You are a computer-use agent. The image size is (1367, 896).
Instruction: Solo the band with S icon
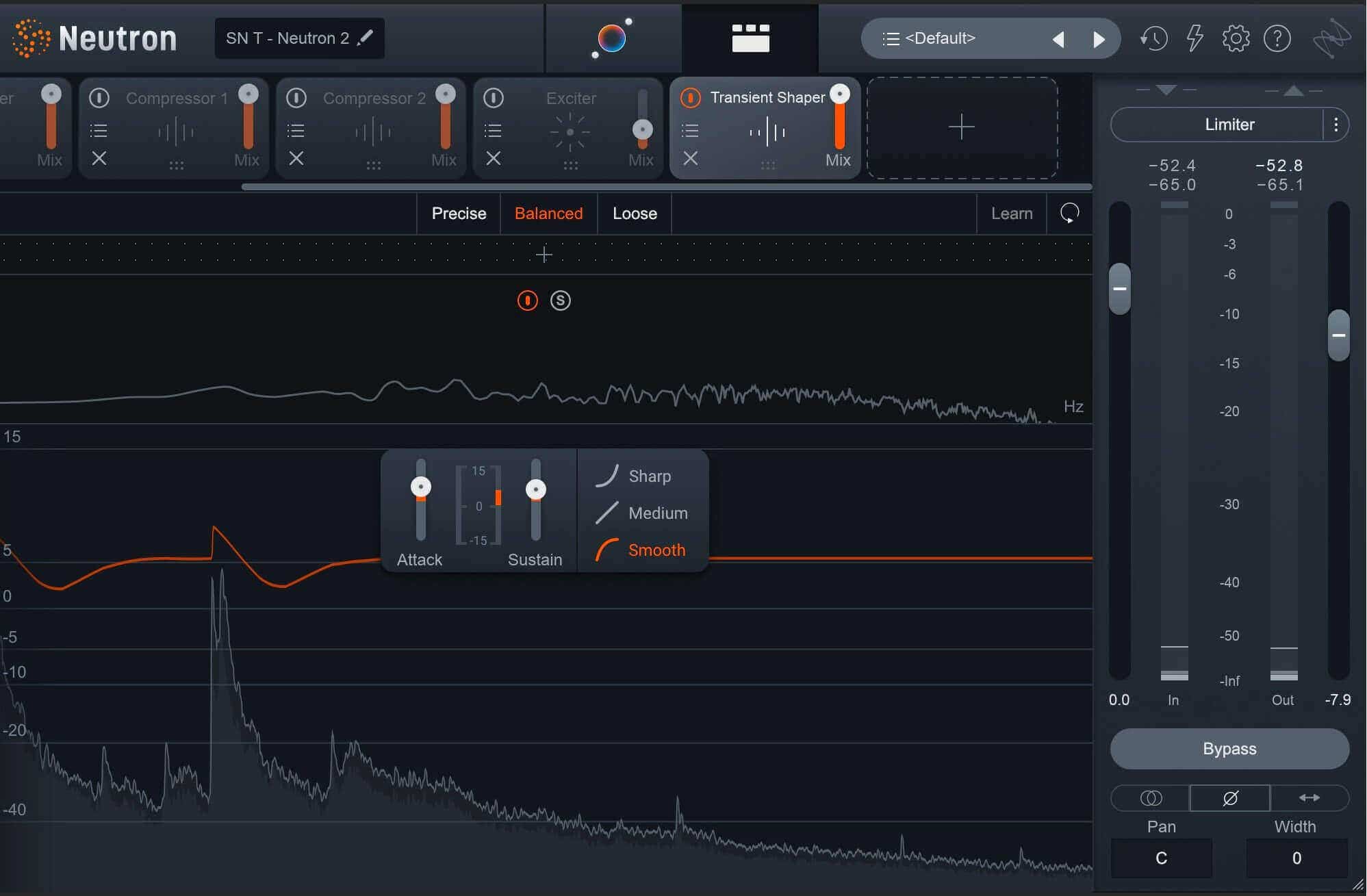561,300
